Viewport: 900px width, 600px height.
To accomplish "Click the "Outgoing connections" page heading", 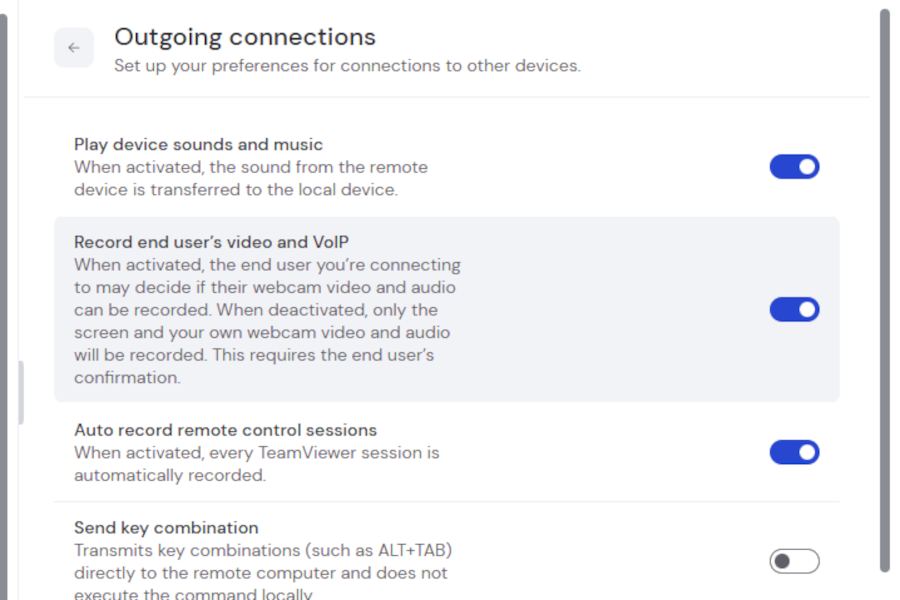I will click(245, 38).
